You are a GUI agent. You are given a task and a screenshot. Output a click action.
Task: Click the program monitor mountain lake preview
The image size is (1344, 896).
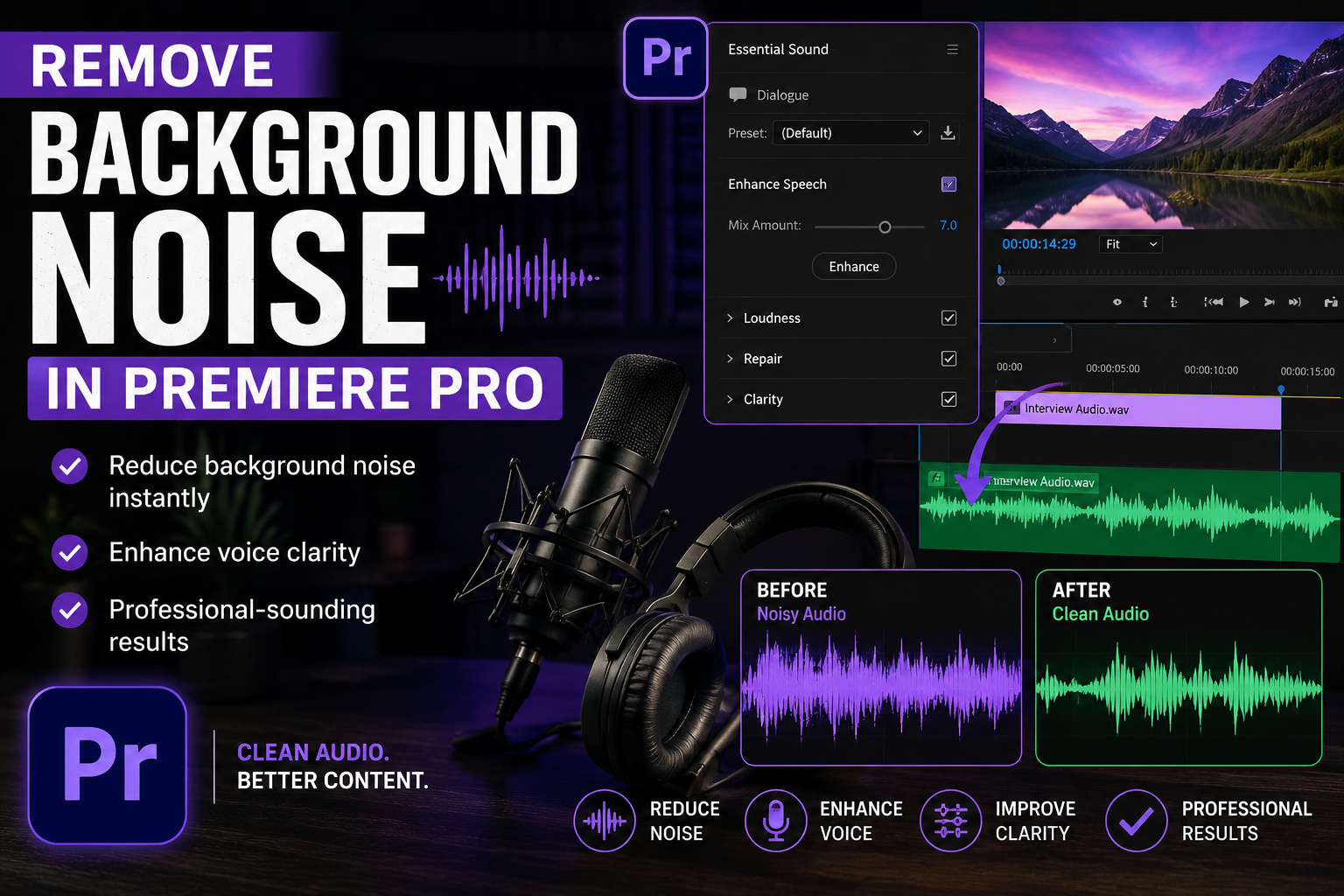(1164, 125)
